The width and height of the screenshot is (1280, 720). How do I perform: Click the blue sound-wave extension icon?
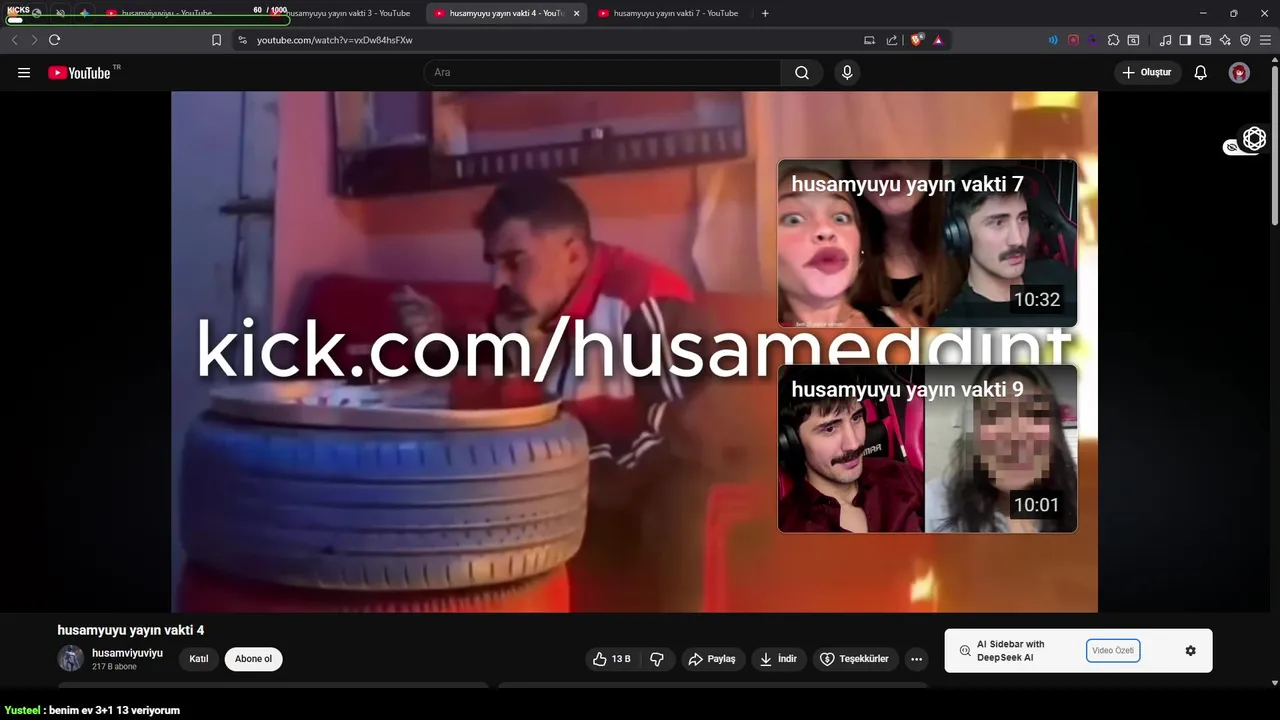pos(1053,40)
